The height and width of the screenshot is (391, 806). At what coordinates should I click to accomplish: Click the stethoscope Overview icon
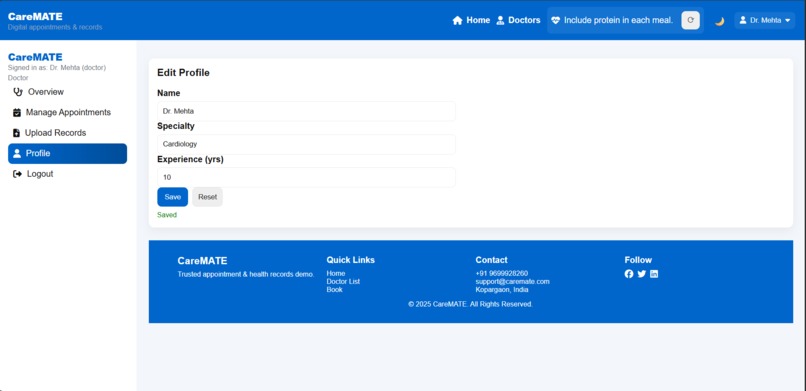(18, 92)
